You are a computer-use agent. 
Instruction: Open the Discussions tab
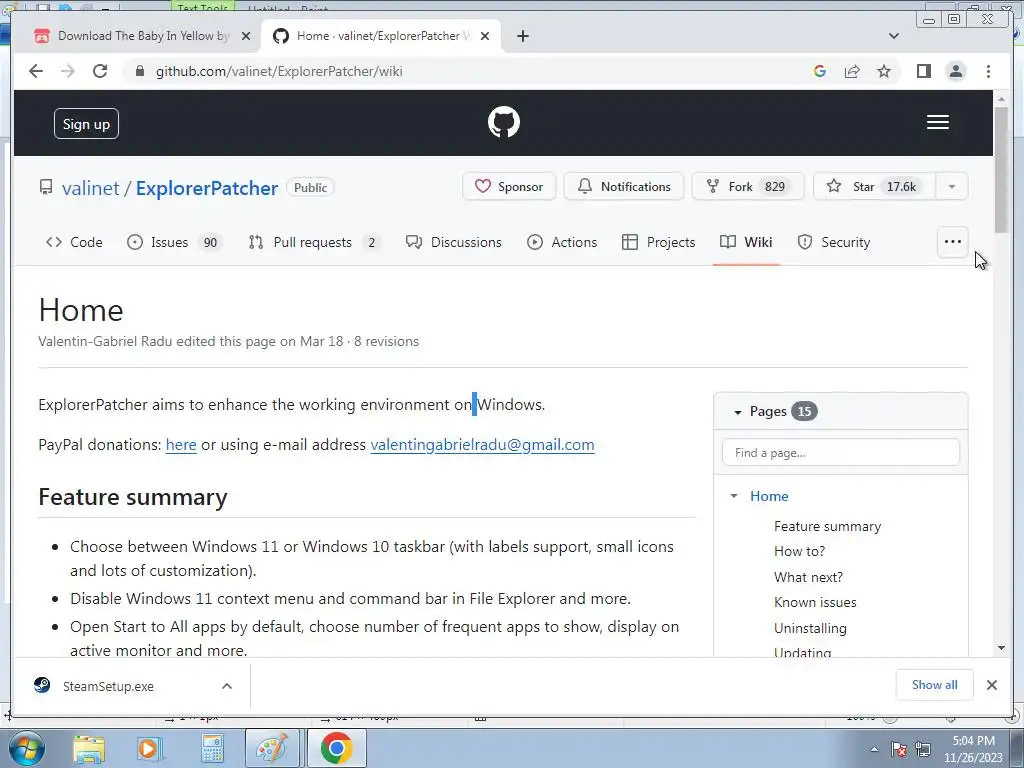tap(454, 242)
